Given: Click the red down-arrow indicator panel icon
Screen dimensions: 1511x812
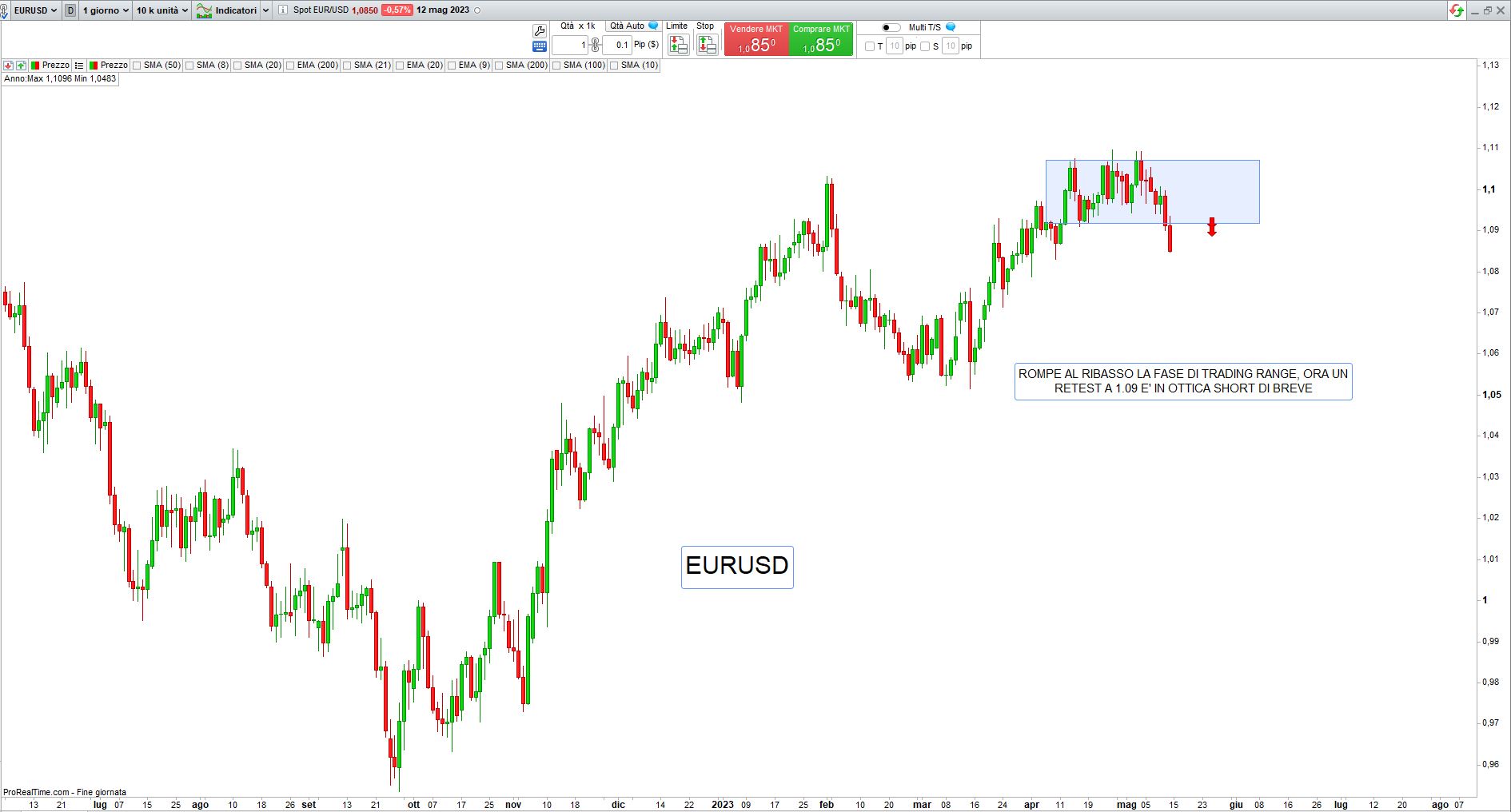Looking at the screenshot, I should pyautogui.click(x=8, y=66).
